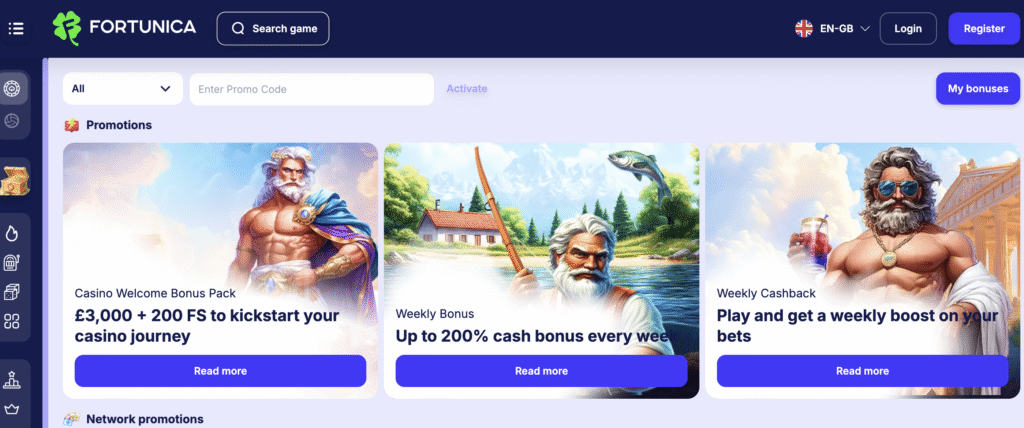Open the treasure chest sidebar icon
This screenshot has height=428, width=1024.
tap(14, 180)
